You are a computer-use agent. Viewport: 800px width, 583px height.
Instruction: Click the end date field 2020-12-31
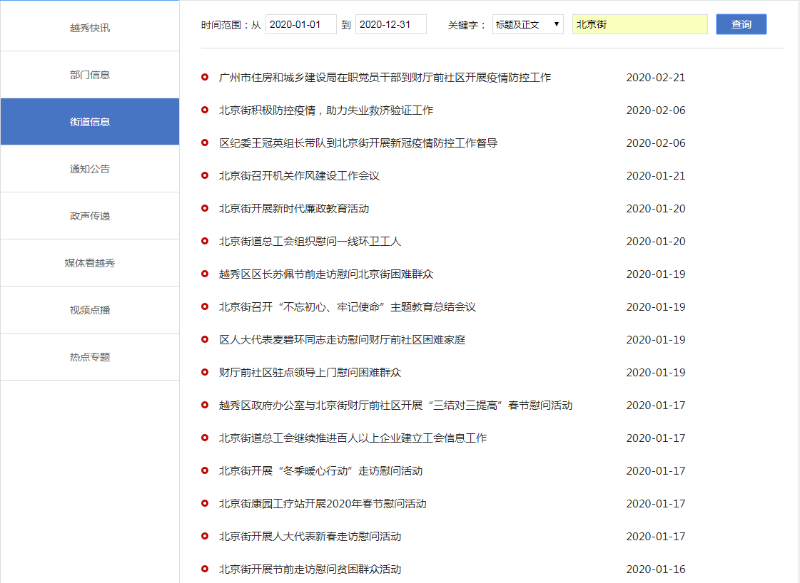tap(390, 24)
